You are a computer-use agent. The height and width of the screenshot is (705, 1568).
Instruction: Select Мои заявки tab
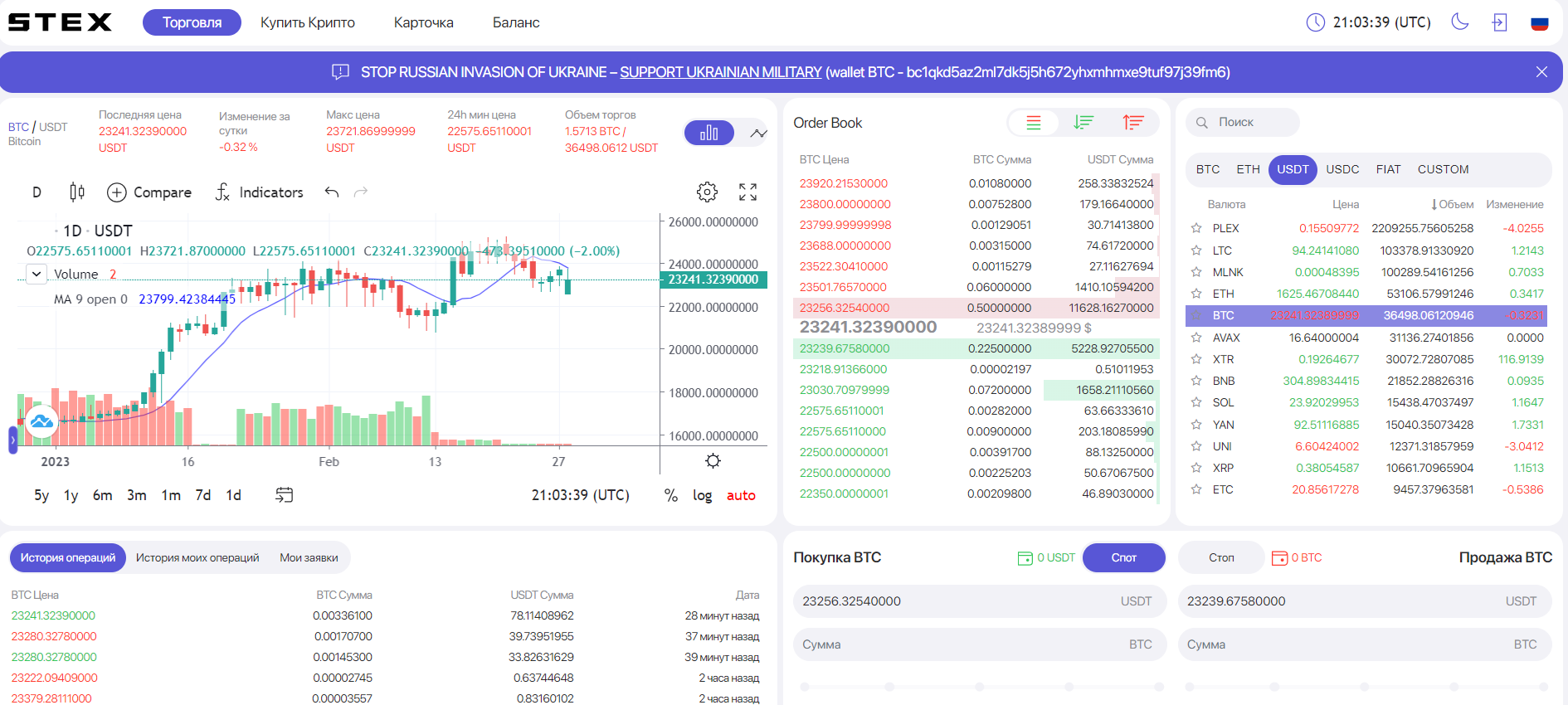point(309,557)
